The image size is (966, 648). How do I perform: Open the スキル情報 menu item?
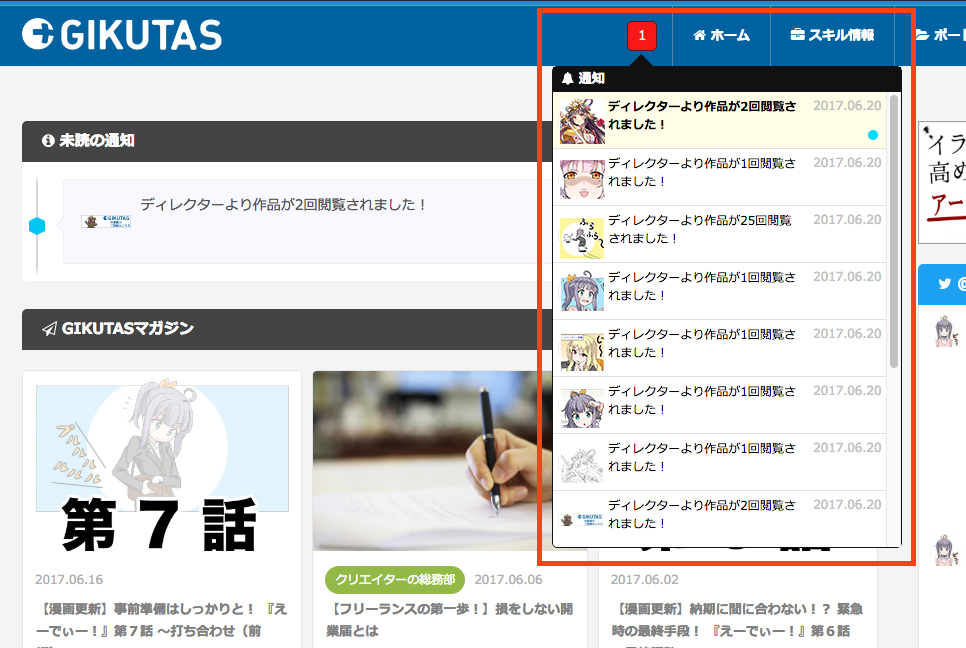(832, 35)
